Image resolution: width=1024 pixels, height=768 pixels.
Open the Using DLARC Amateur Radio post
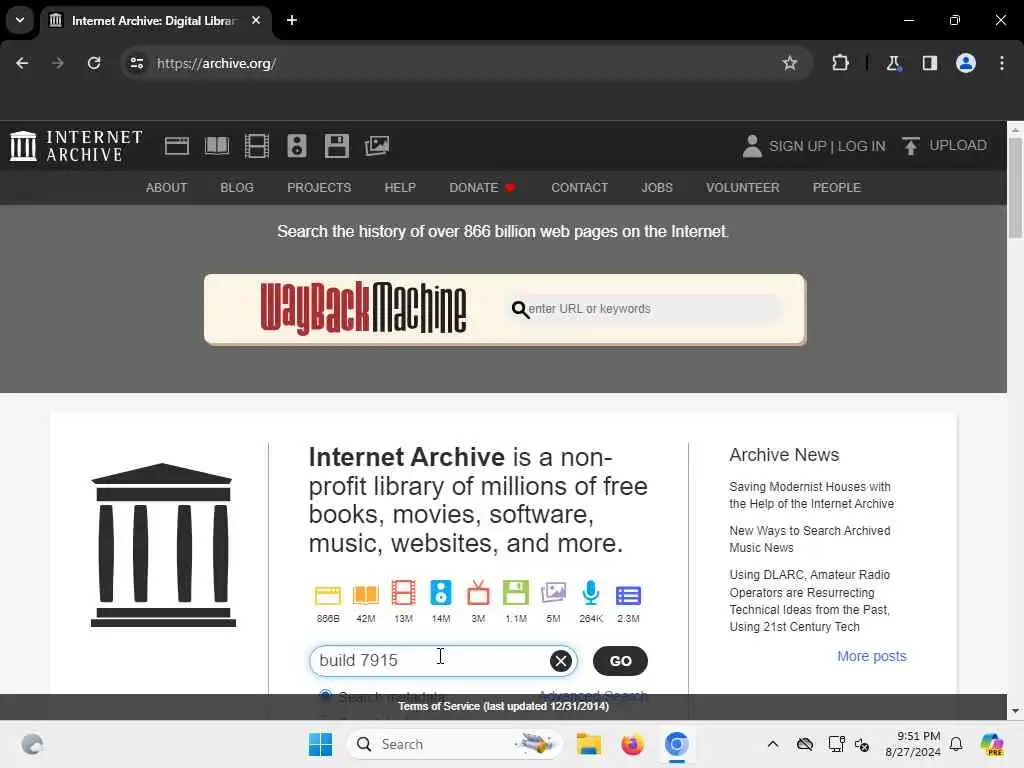click(810, 601)
